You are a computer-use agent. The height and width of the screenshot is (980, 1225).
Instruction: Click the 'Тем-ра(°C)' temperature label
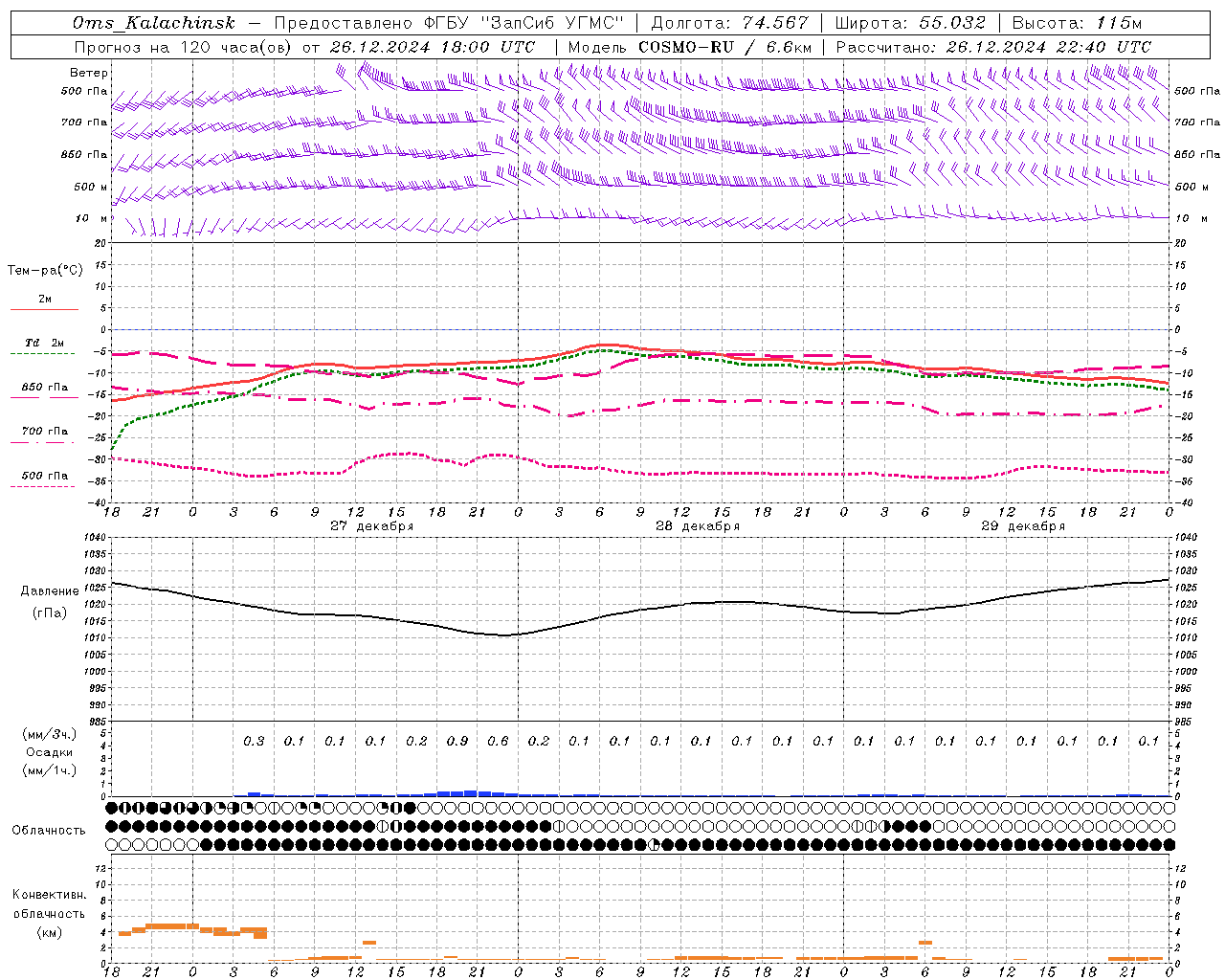(x=45, y=270)
